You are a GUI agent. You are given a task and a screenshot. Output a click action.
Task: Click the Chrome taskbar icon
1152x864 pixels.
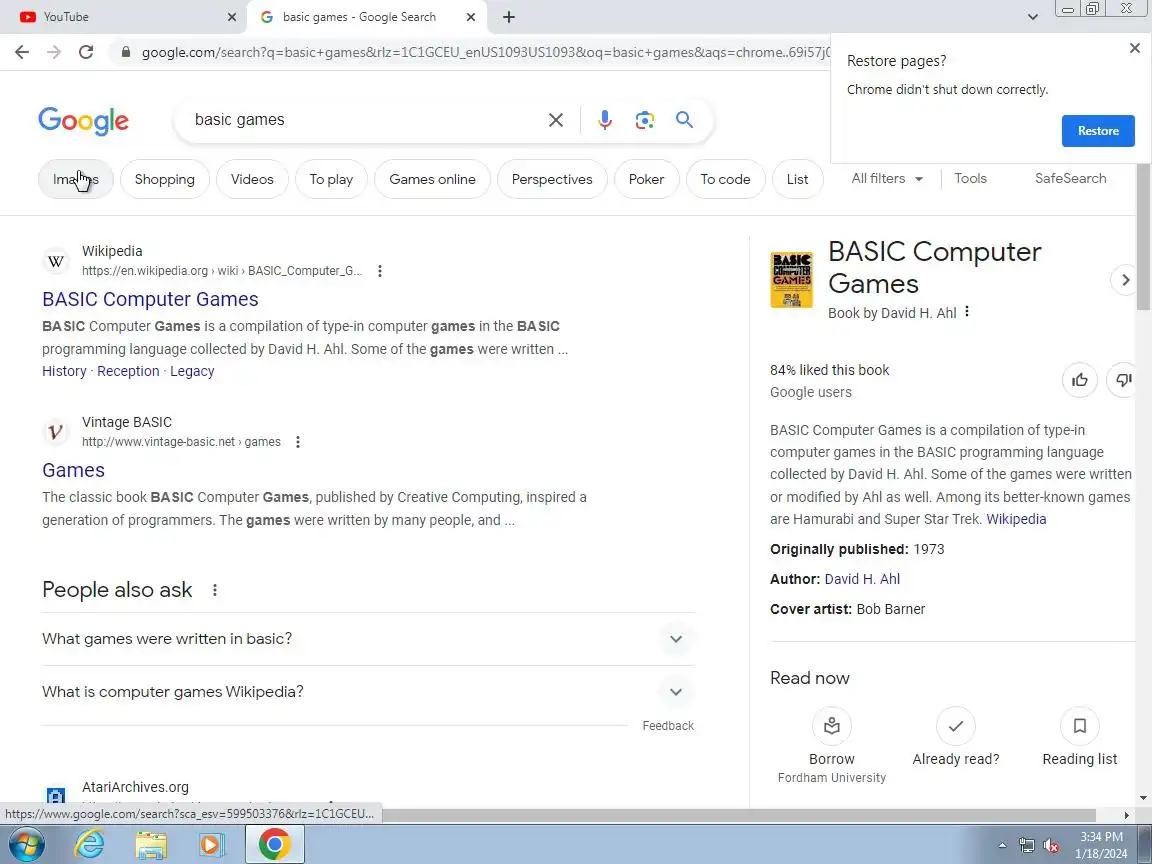click(x=274, y=845)
